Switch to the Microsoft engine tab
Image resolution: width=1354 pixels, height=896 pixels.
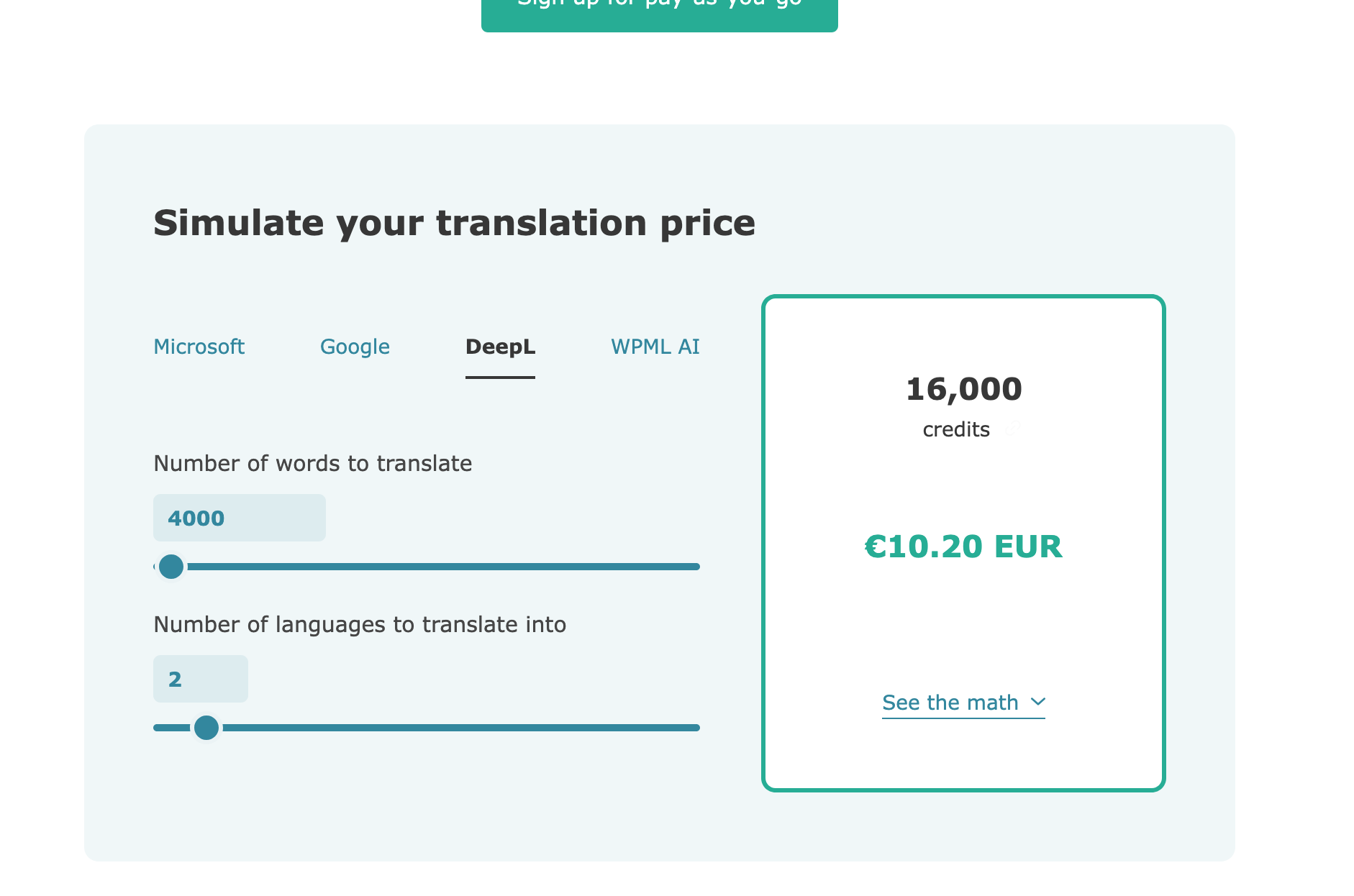pyautogui.click(x=199, y=347)
